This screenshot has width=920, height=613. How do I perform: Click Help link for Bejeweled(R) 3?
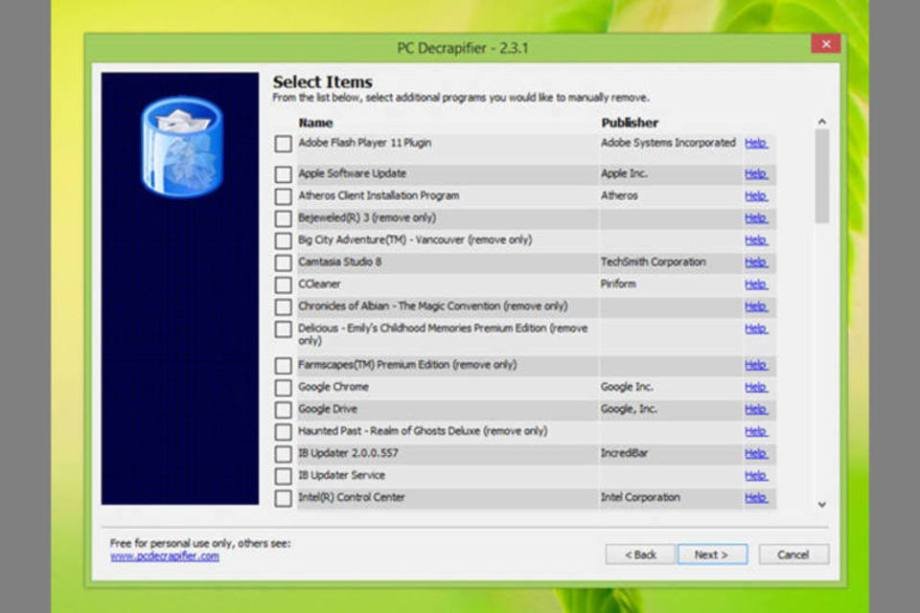[755, 218]
